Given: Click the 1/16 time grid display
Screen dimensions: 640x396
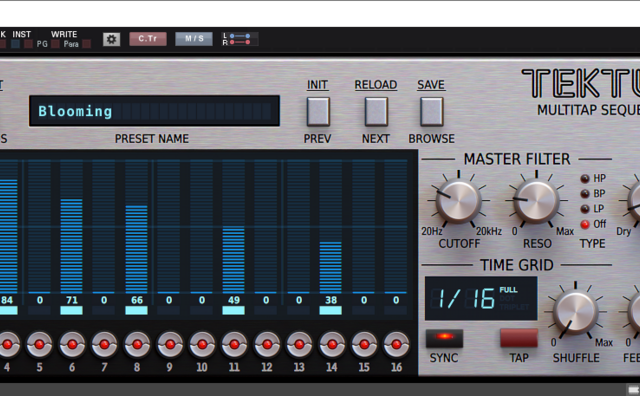Looking at the screenshot, I should click(481, 298).
